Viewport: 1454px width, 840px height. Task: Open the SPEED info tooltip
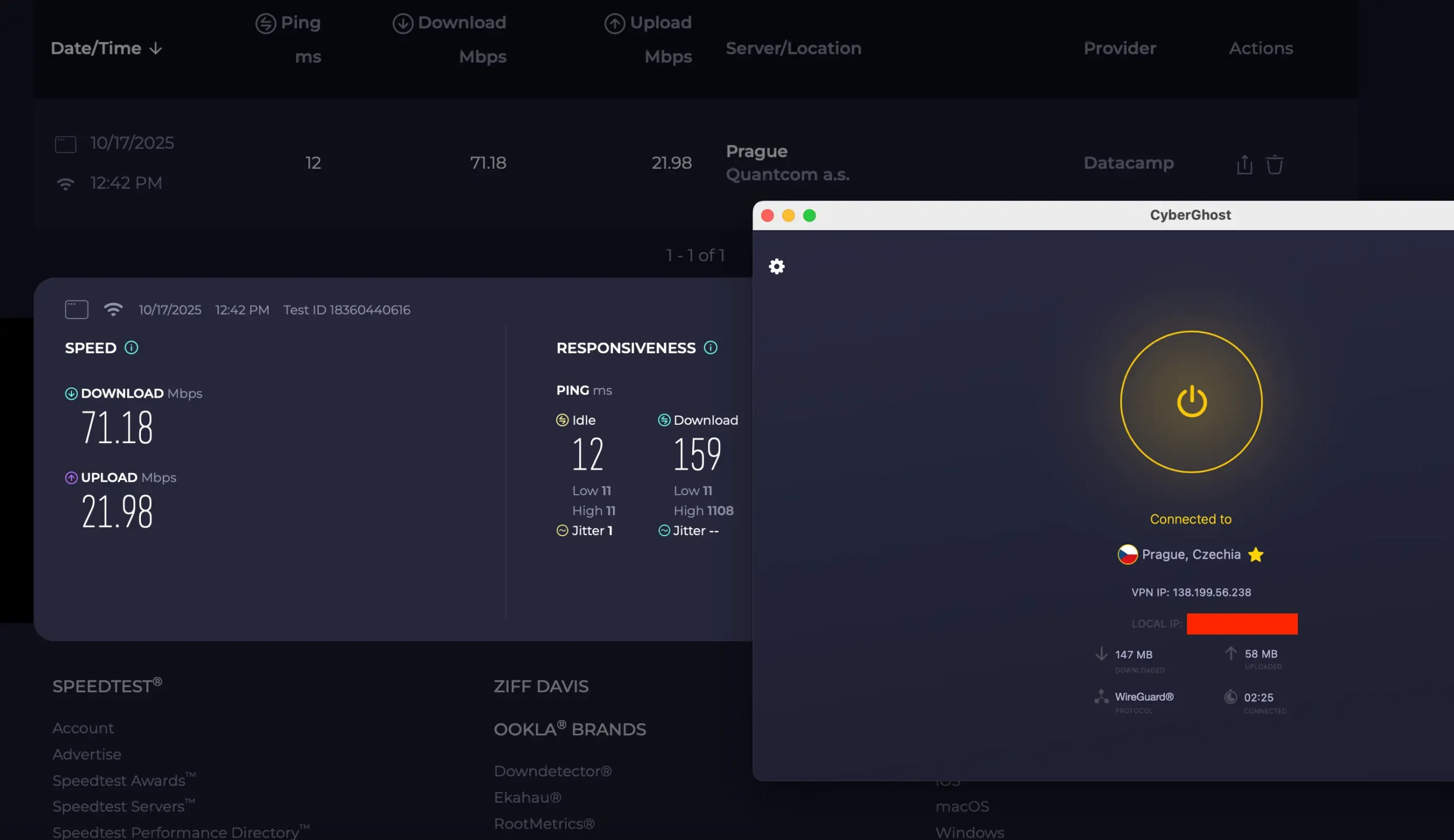tap(132, 348)
